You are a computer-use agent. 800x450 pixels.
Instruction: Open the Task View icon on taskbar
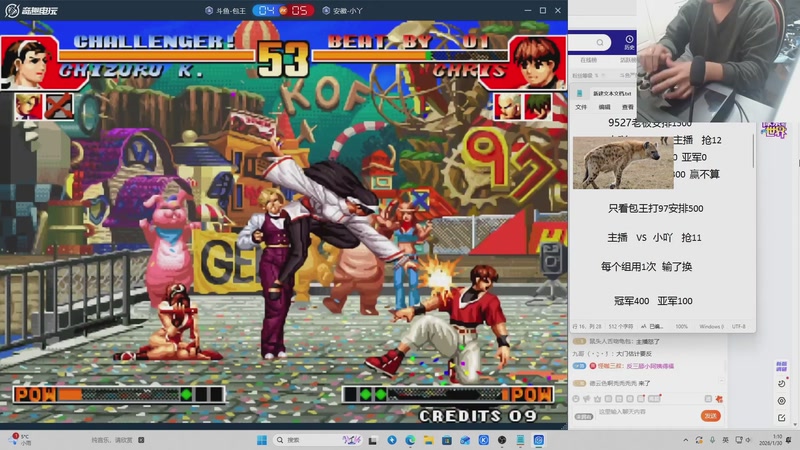click(373, 440)
